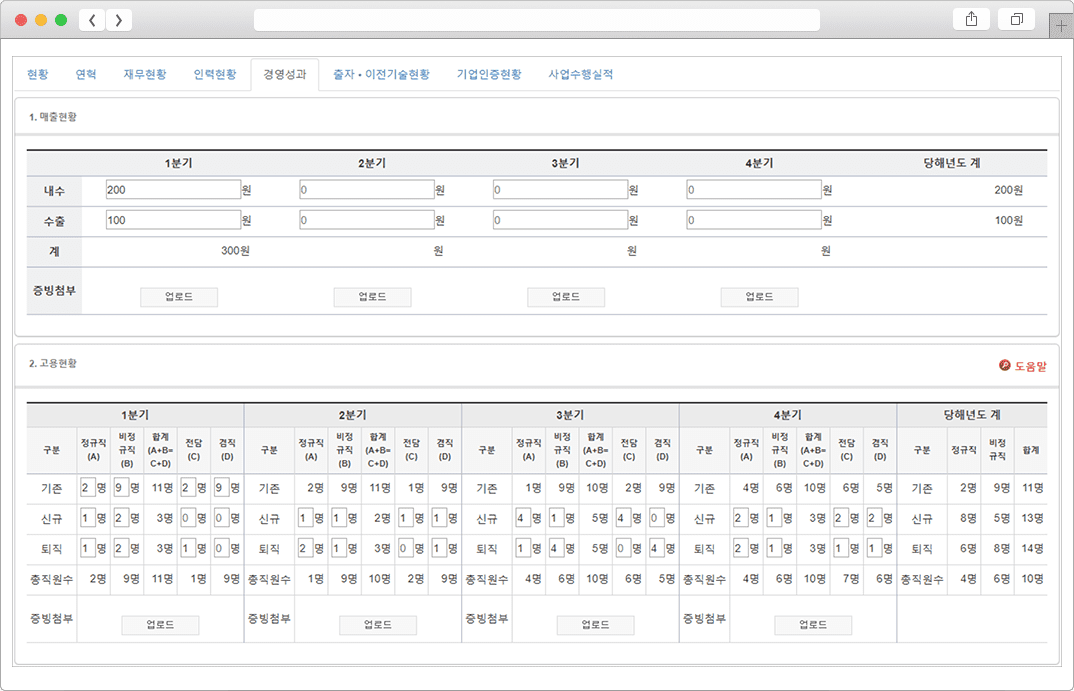Add a new tab with plus icon
The height and width of the screenshot is (691, 1074).
[1061, 26]
